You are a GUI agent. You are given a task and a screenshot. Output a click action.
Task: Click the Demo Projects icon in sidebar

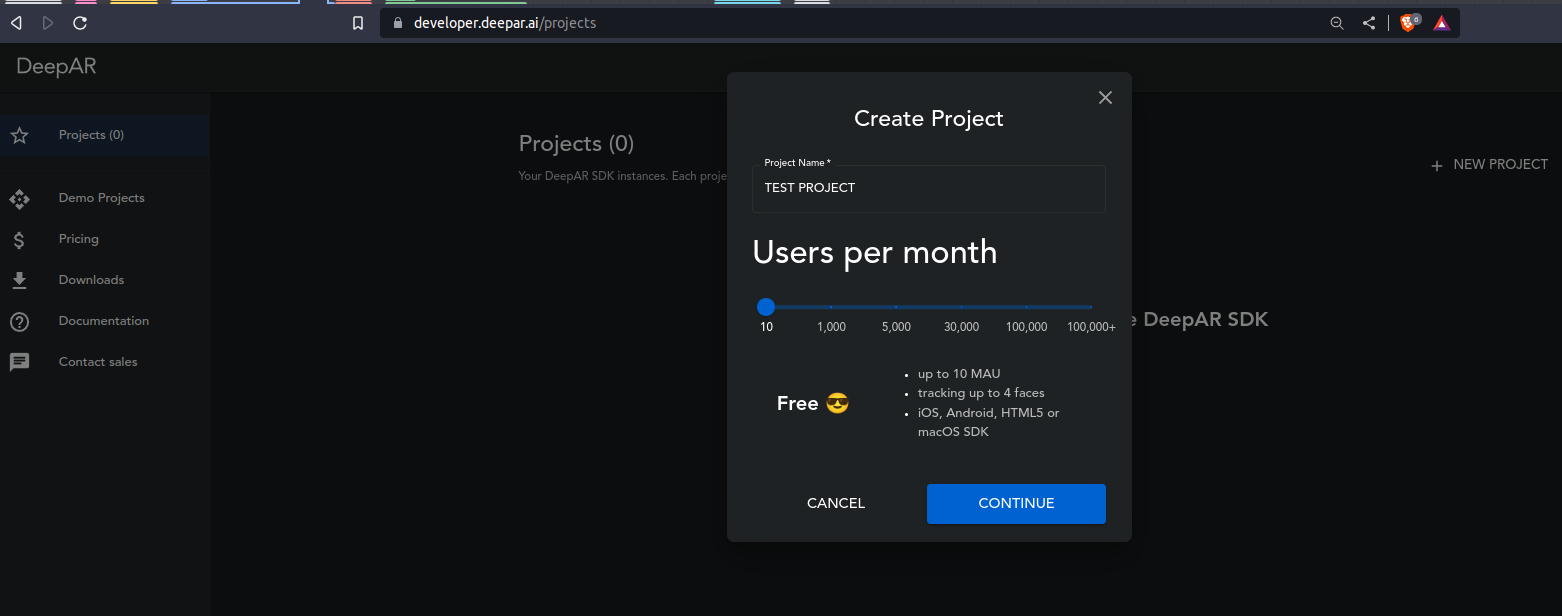19,199
